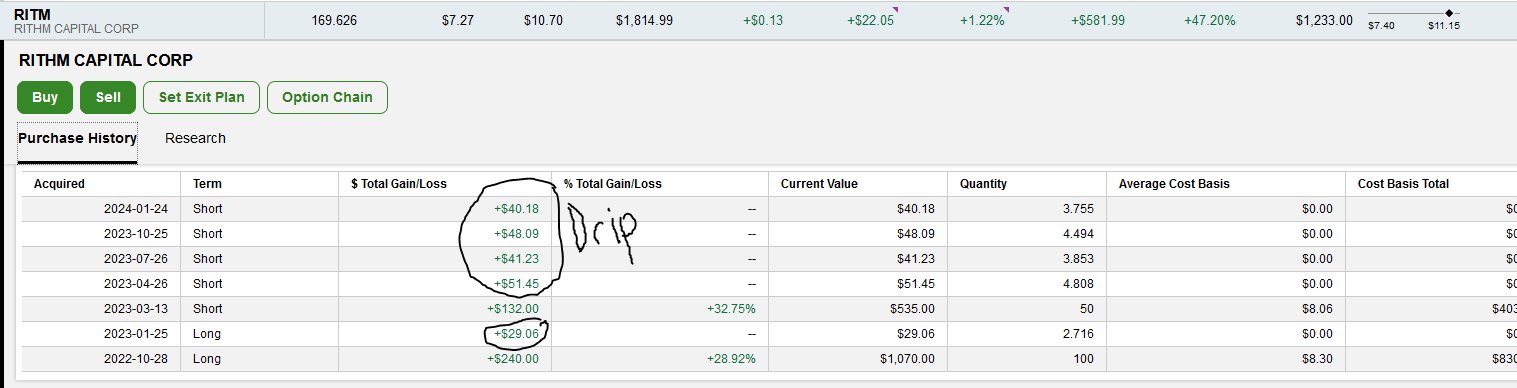
Task: Select the 2023-03-13 purchase lot row
Action: point(769,308)
